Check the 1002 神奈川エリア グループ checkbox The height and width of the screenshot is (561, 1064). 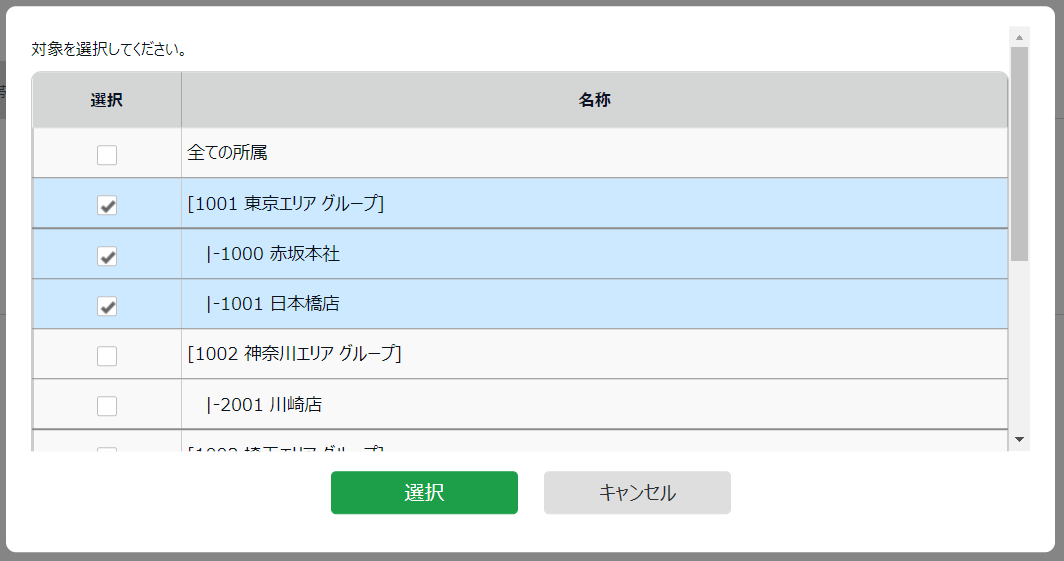107,356
